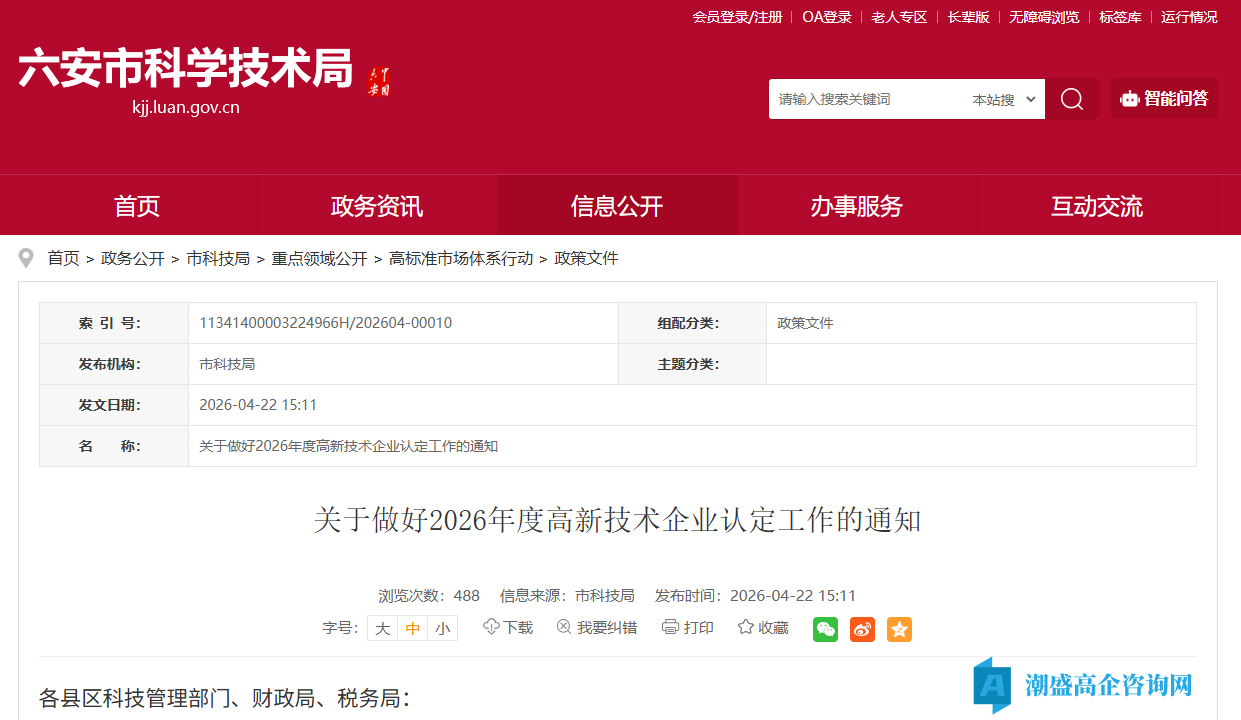Click the large article headline
The width and height of the screenshot is (1241, 720).
point(617,520)
